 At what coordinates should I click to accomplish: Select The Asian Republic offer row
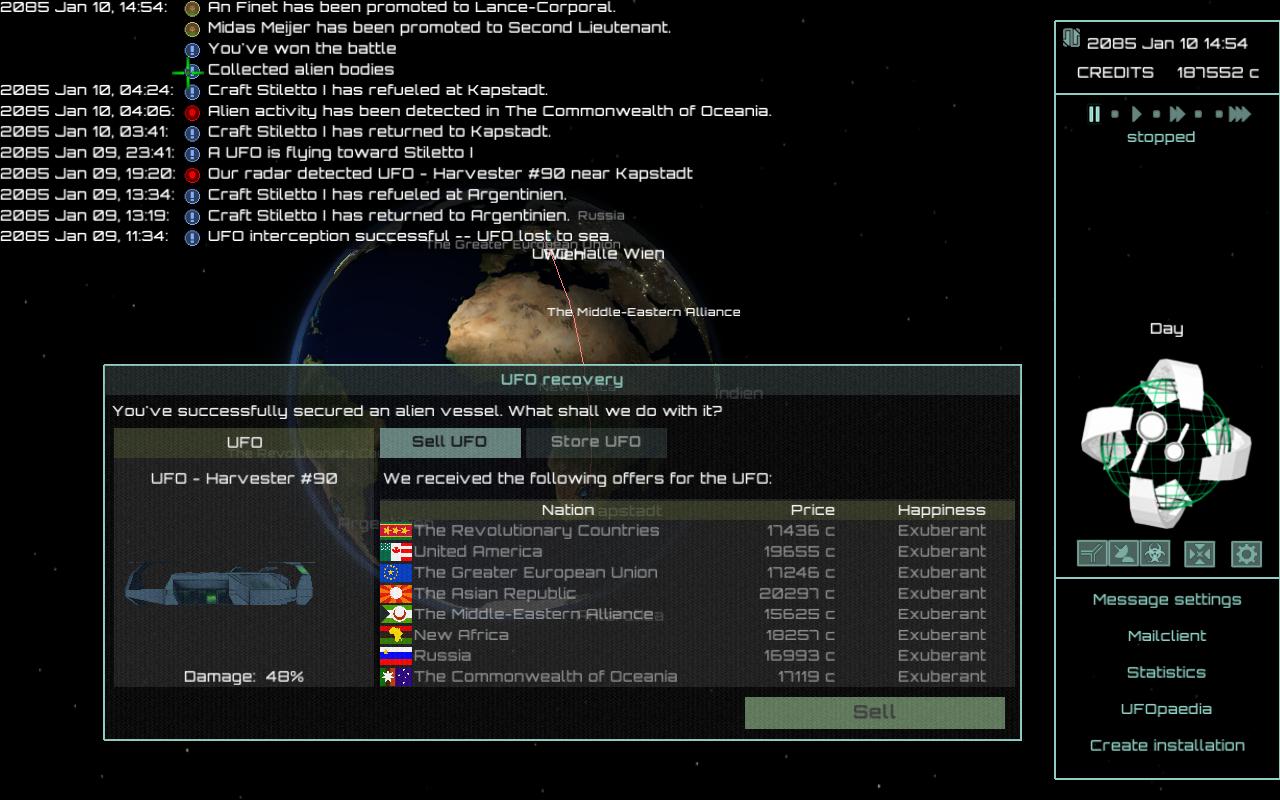point(697,594)
